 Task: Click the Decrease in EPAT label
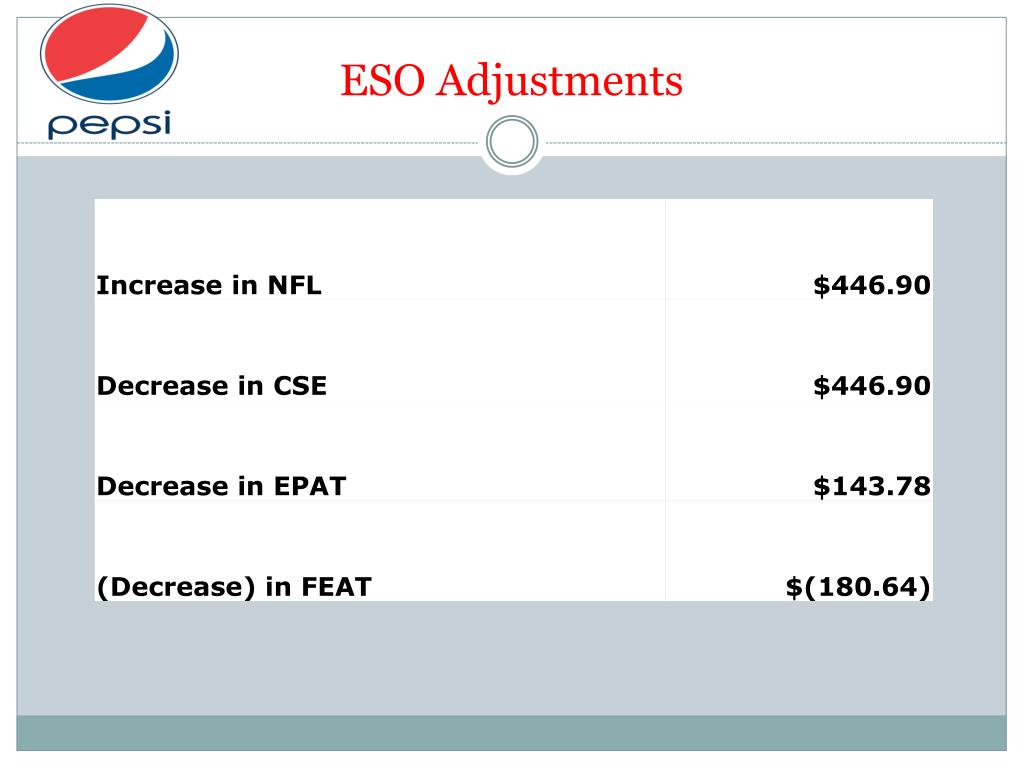pyautogui.click(x=221, y=487)
